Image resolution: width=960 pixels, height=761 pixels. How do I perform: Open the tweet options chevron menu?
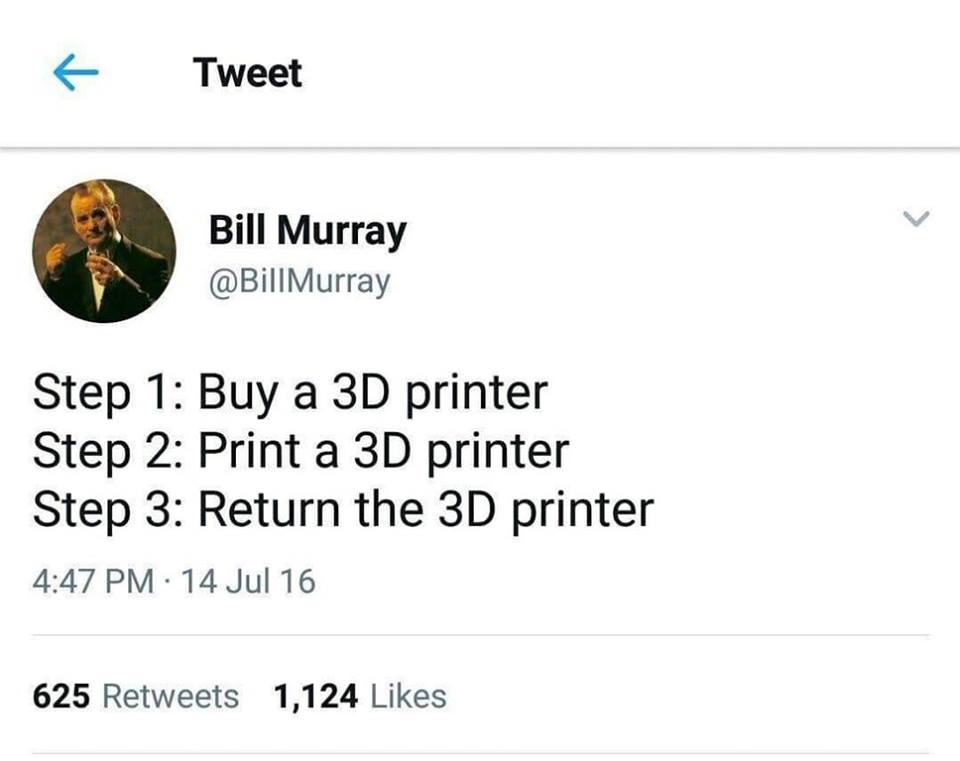916,219
